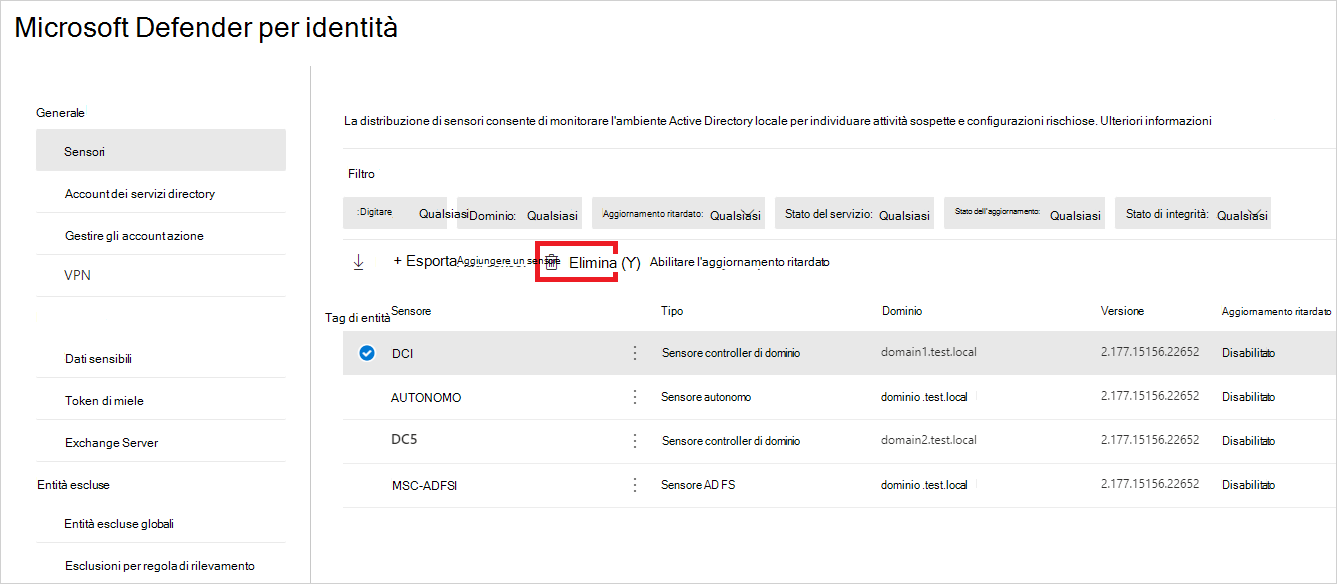
Task: Click Abilitare l'aggiornamento ritardato
Action: tap(740, 262)
